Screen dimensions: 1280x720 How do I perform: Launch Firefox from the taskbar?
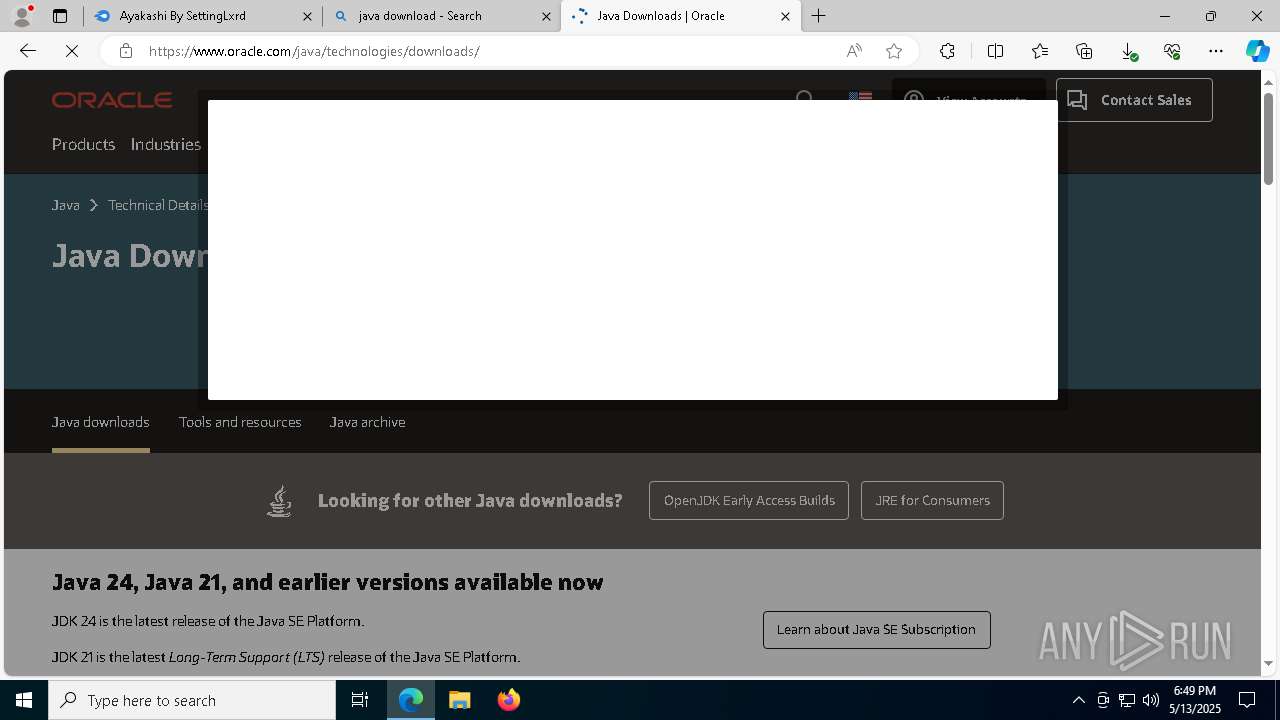click(x=509, y=700)
